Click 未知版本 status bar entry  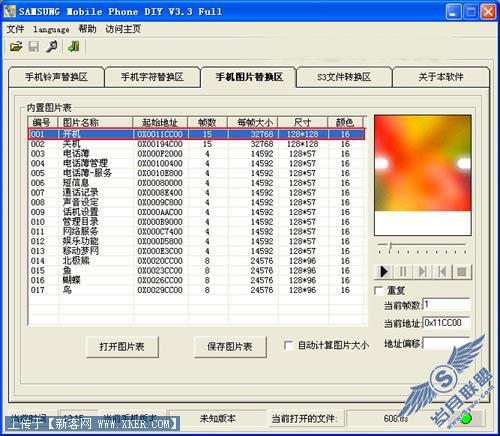tap(218, 418)
